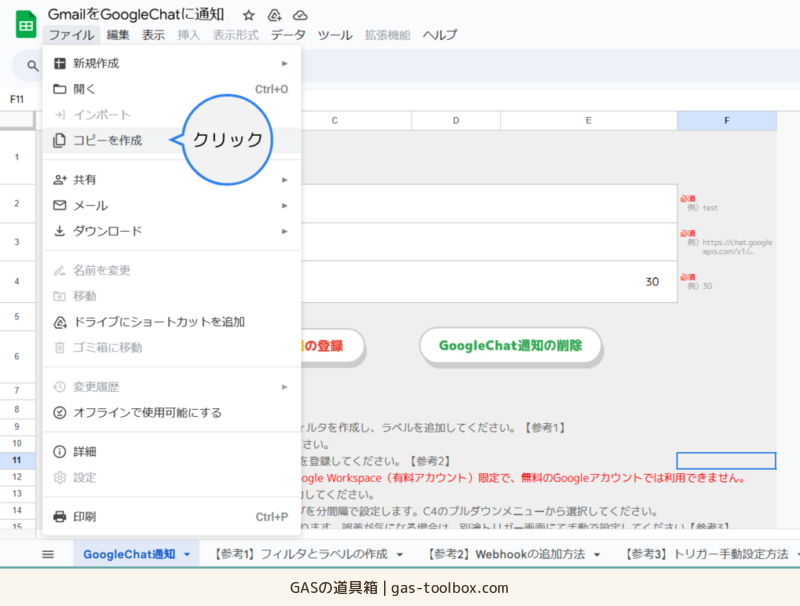Select コピーを作成 from the File menu
The image size is (800, 606).
(x=172, y=140)
